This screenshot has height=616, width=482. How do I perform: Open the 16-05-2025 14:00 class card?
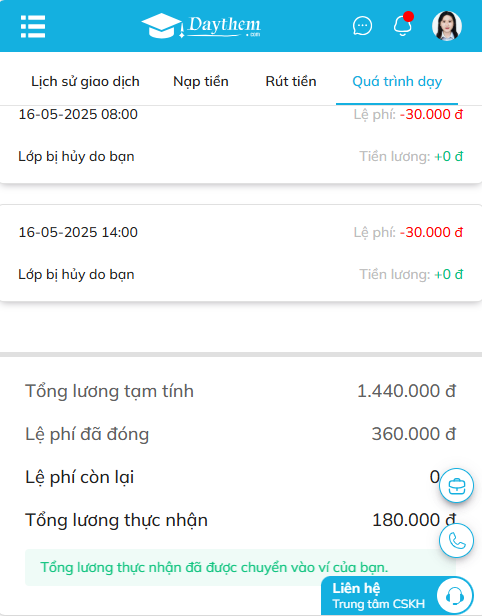[241, 253]
